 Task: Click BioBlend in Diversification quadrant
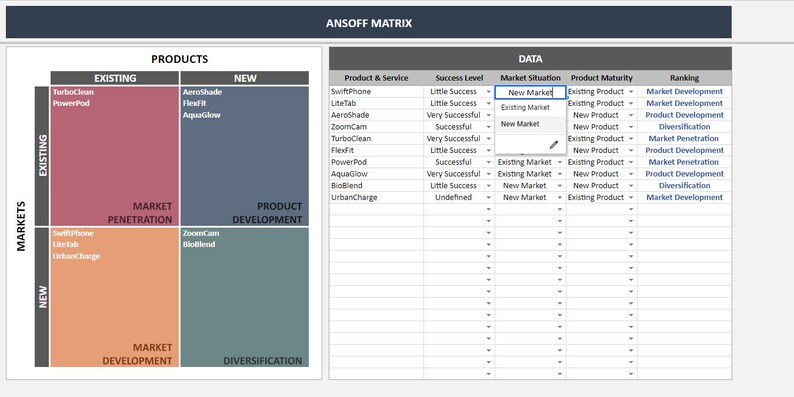pyautogui.click(x=199, y=244)
